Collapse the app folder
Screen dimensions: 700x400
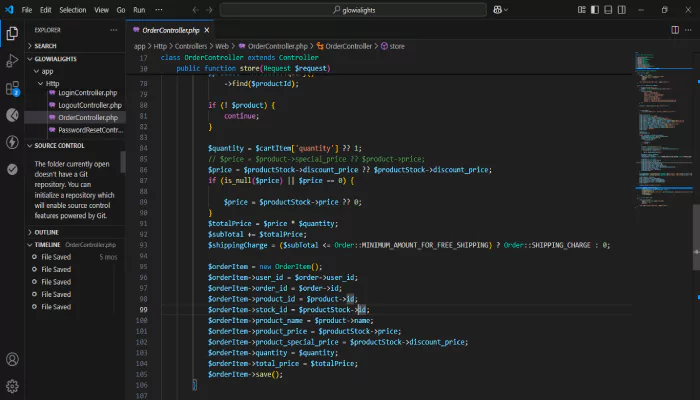[x=75, y=71]
